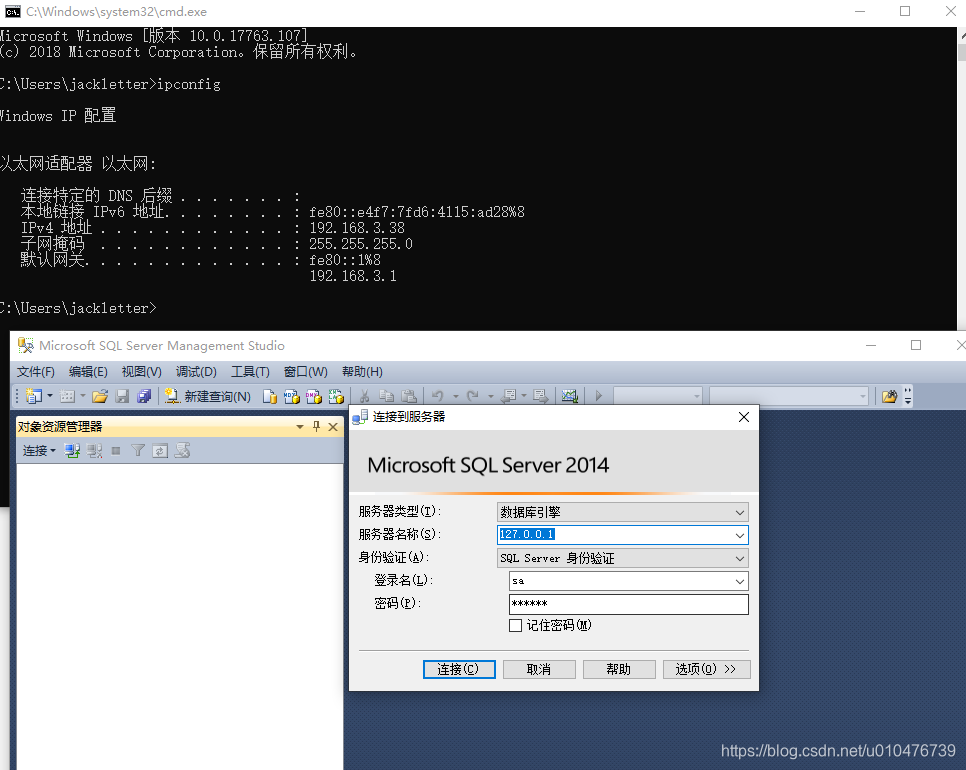
Task: Click the Refresh icon in Object Explorer
Action: pyautogui.click(x=160, y=451)
